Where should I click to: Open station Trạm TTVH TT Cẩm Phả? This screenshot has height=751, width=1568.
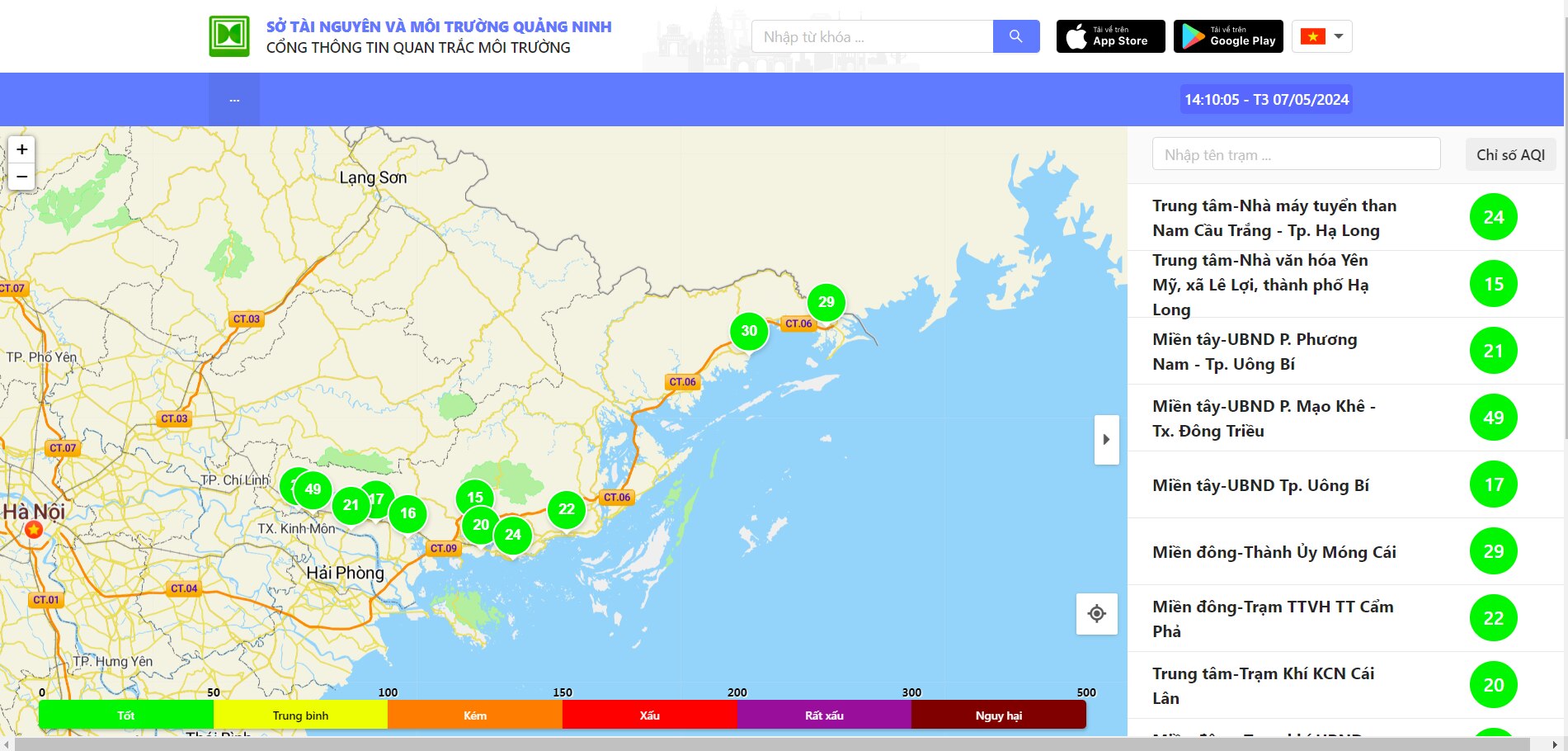pos(1273,619)
